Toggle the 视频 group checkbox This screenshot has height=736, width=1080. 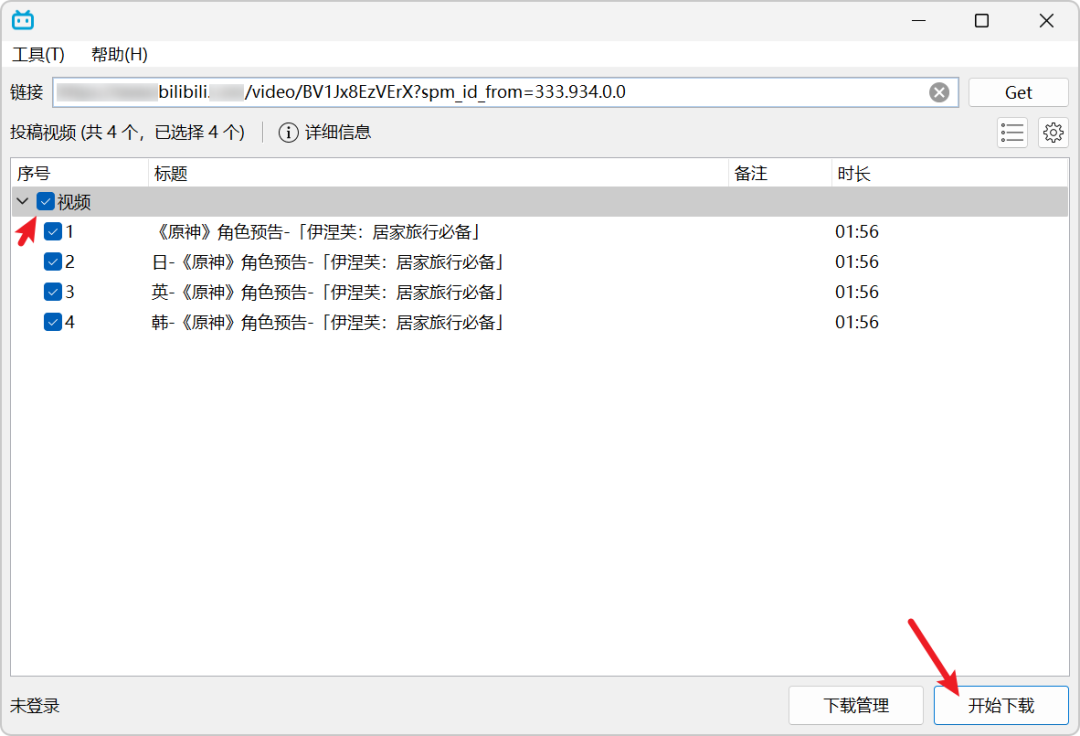click(45, 202)
